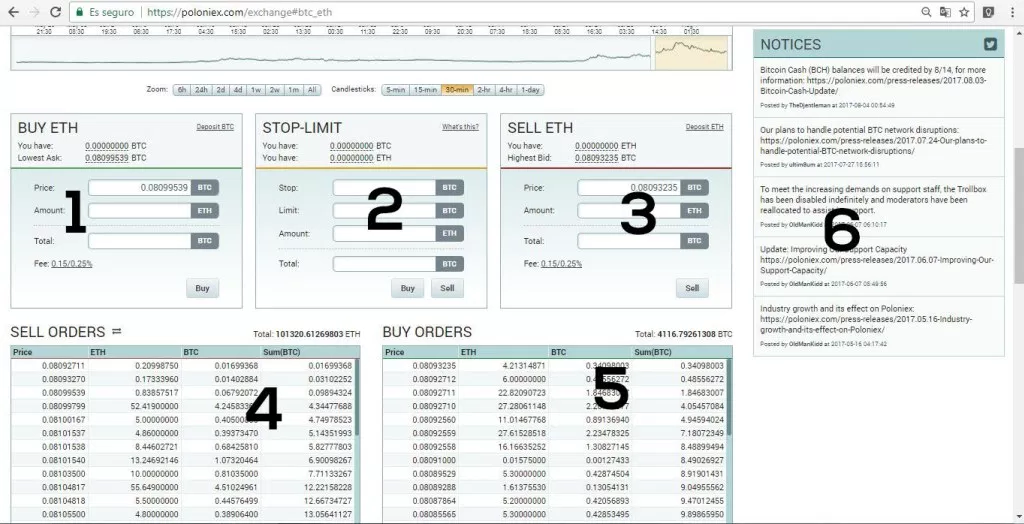Click Lowest Ask value 0.08099539
1024x524 pixels.
(106, 157)
